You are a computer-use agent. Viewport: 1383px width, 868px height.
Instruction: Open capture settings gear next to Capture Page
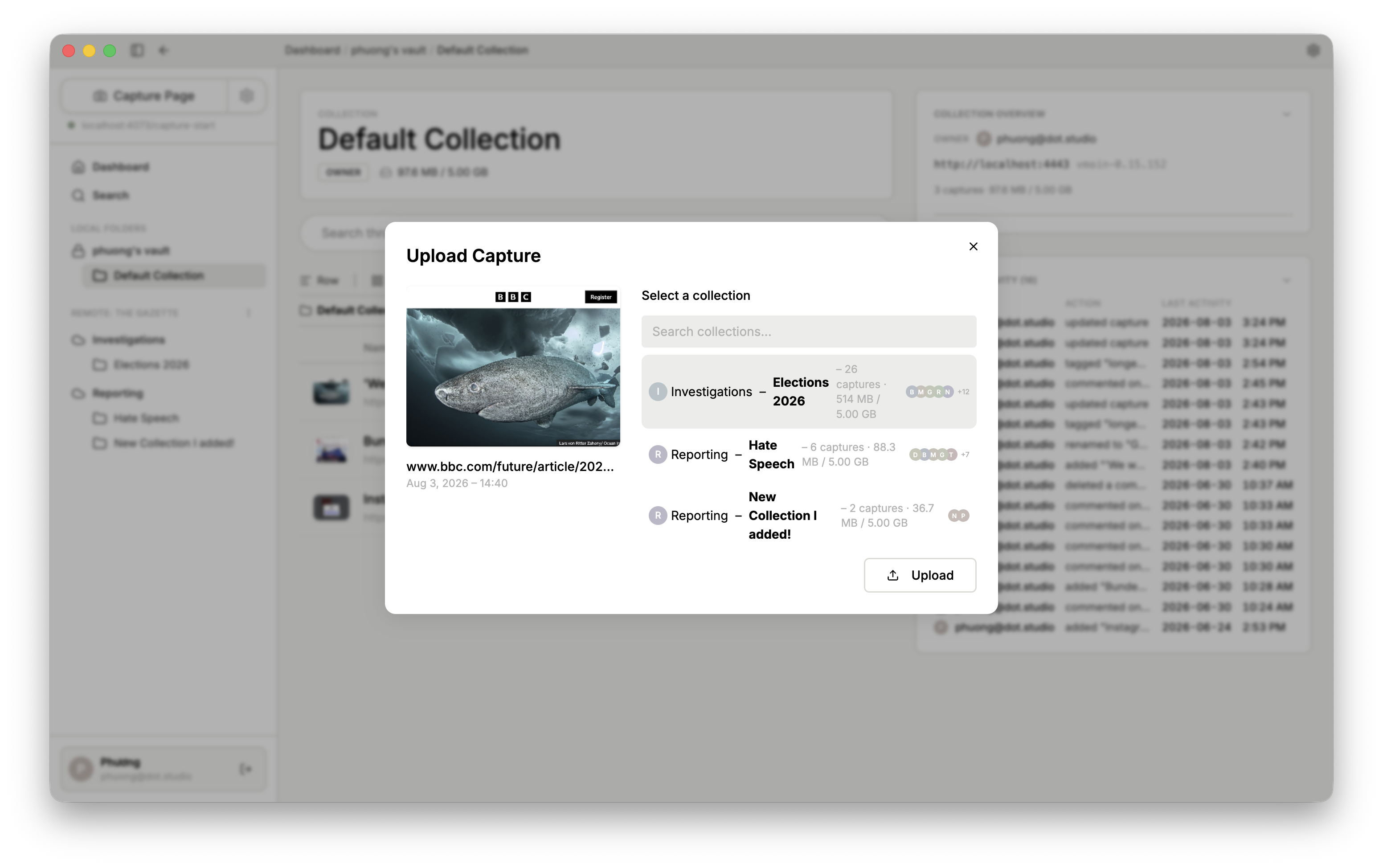(247, 96)
